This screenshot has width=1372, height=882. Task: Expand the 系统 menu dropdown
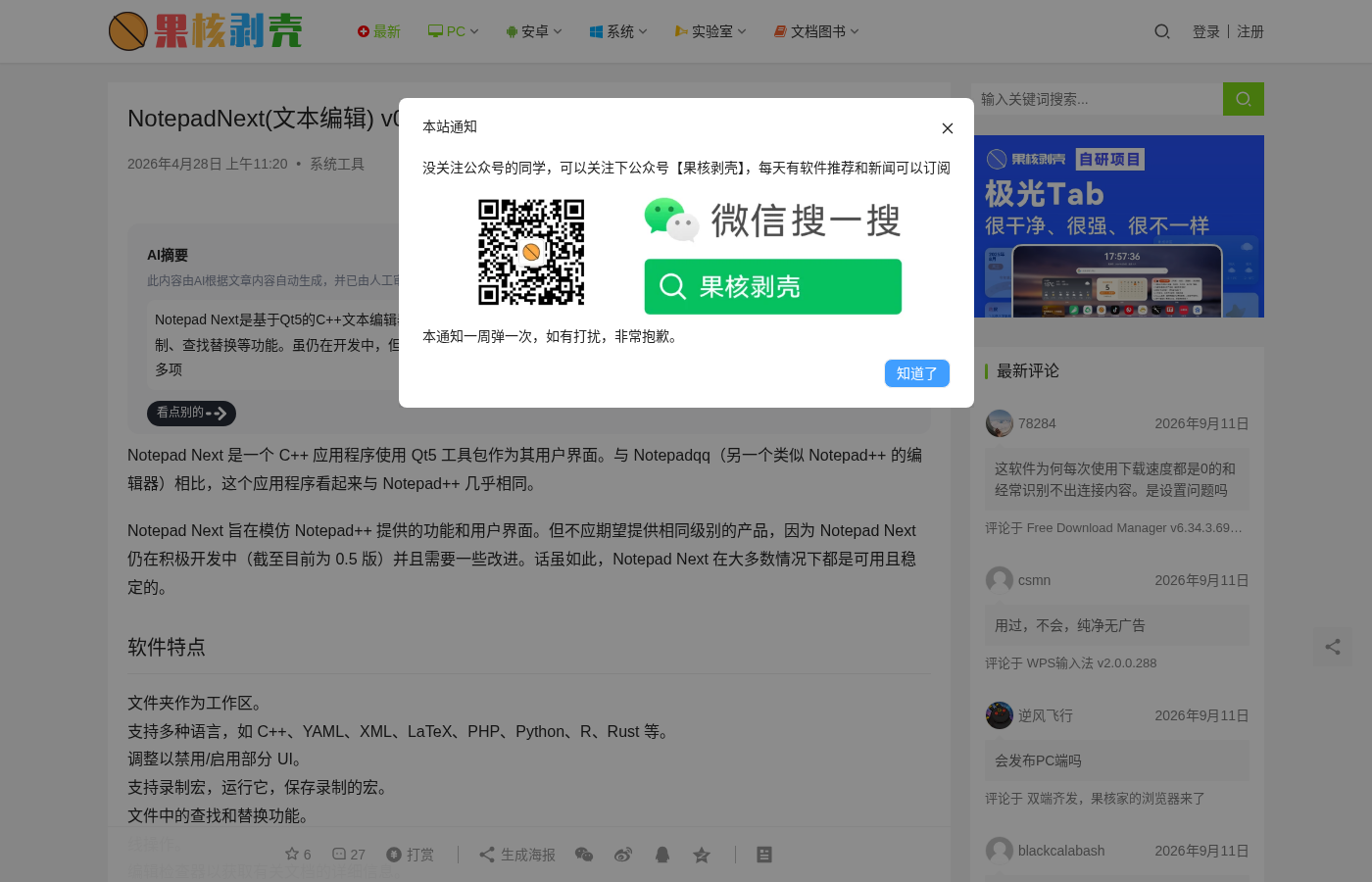point(618,31)
